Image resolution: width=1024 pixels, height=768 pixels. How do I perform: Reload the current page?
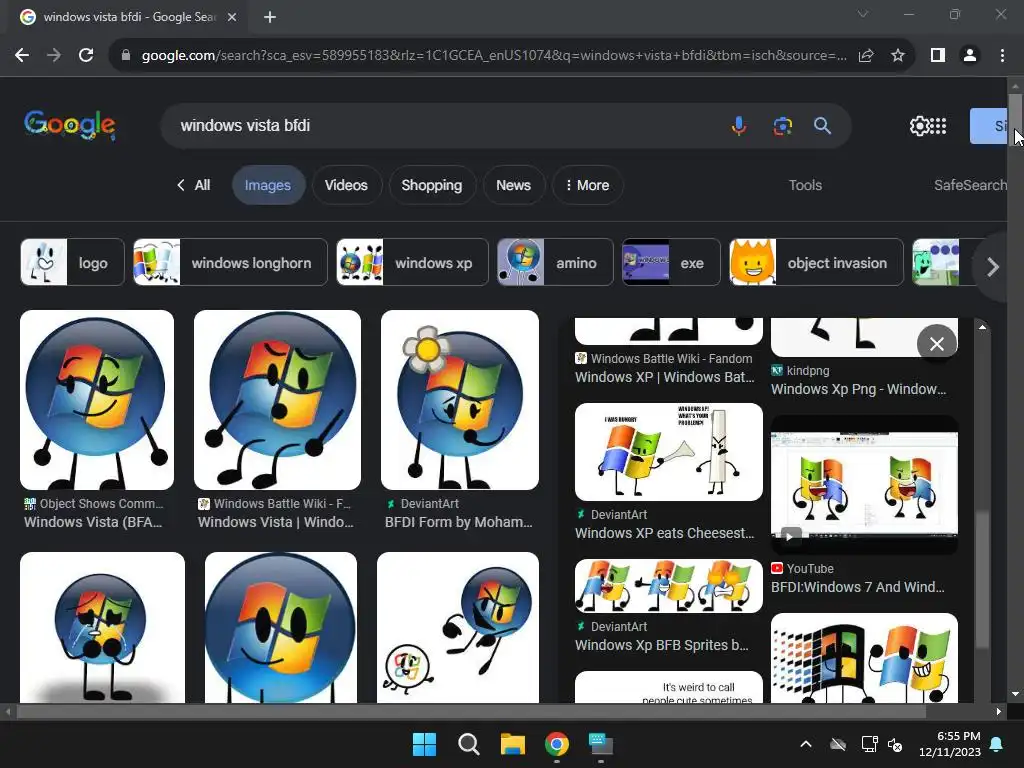click(86, 56)
